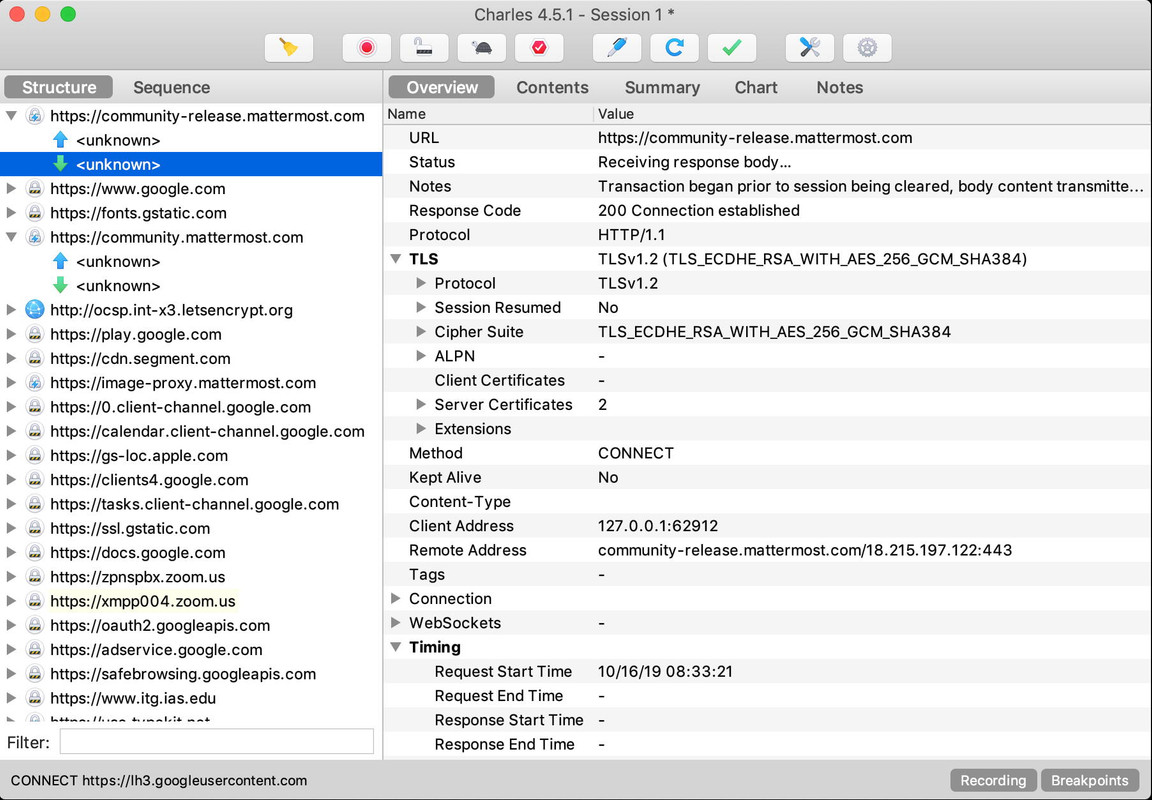Image resolution: width=1152 pixels, height=800 pixels.
Task: Click lightning icon beside image-proxy.mattermost.com
Action: pyautogui.click(x=35, y=383)
